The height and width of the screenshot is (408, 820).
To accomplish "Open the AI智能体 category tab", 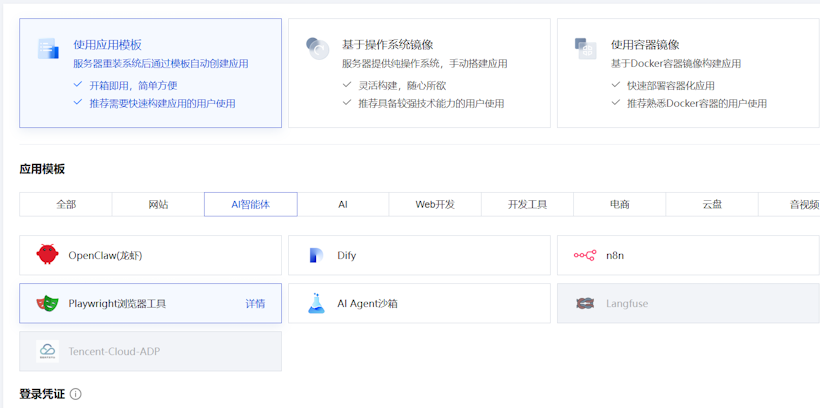I will pyautogui.click(x=250, y=205).
